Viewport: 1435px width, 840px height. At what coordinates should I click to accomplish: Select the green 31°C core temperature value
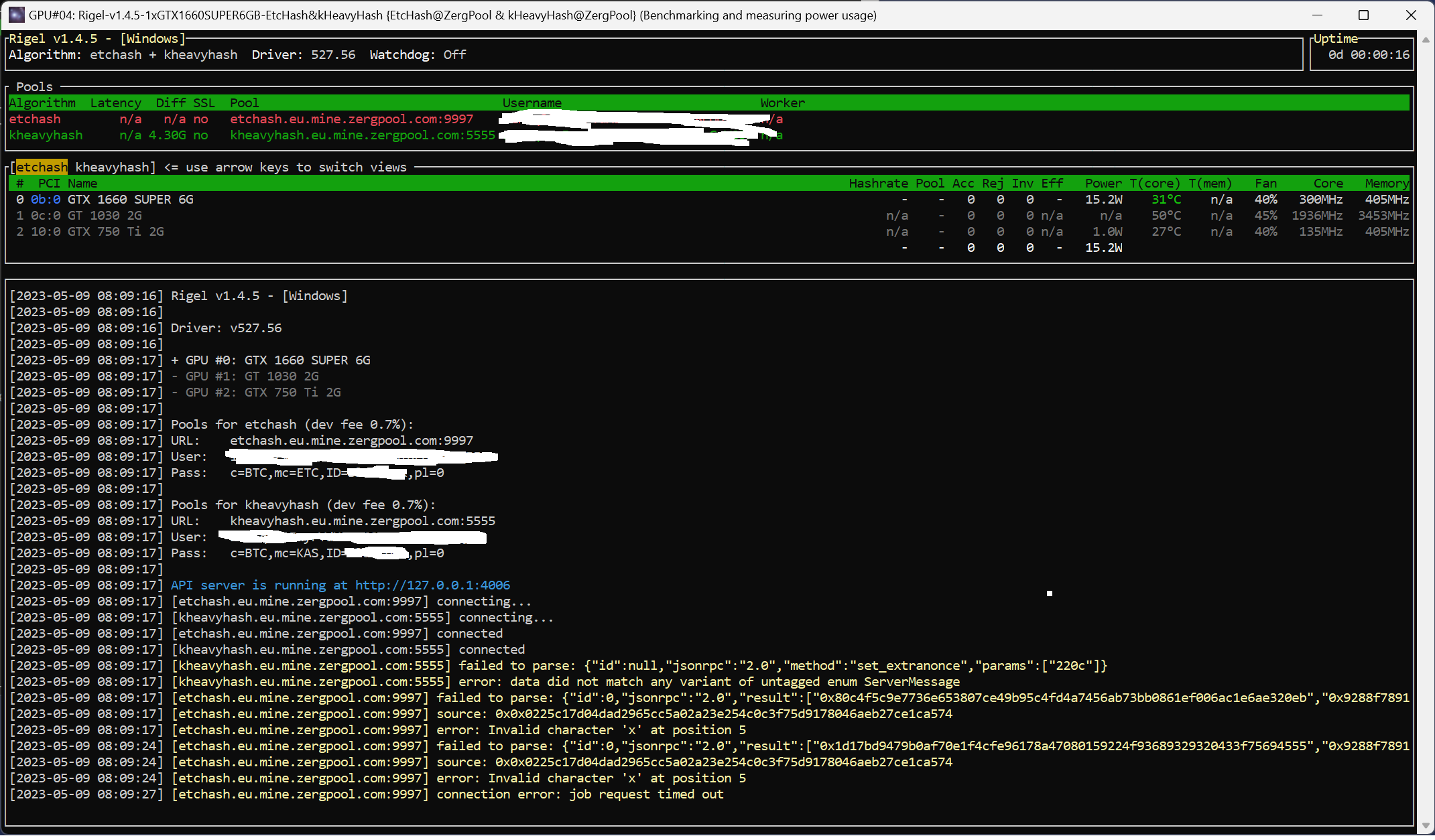pyautogui.click(x=1166, y=199)
